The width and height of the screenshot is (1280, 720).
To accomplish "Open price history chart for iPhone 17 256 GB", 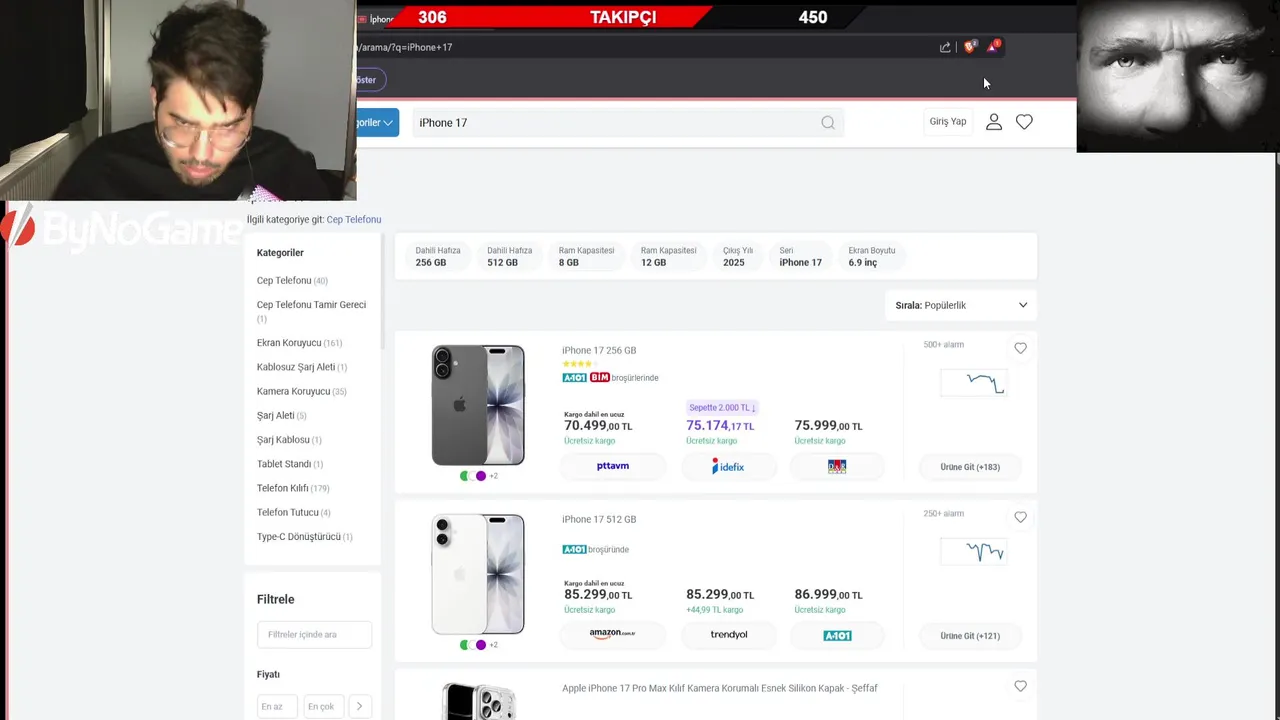I will click(974, 383).
